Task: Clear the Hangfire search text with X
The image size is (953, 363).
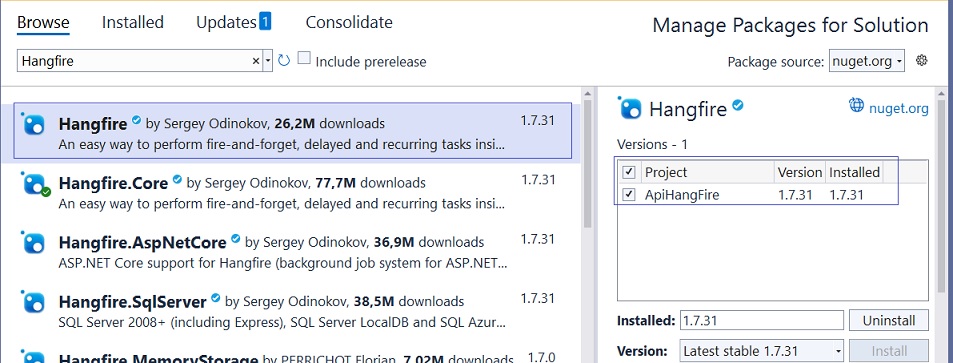Action: 256,61
